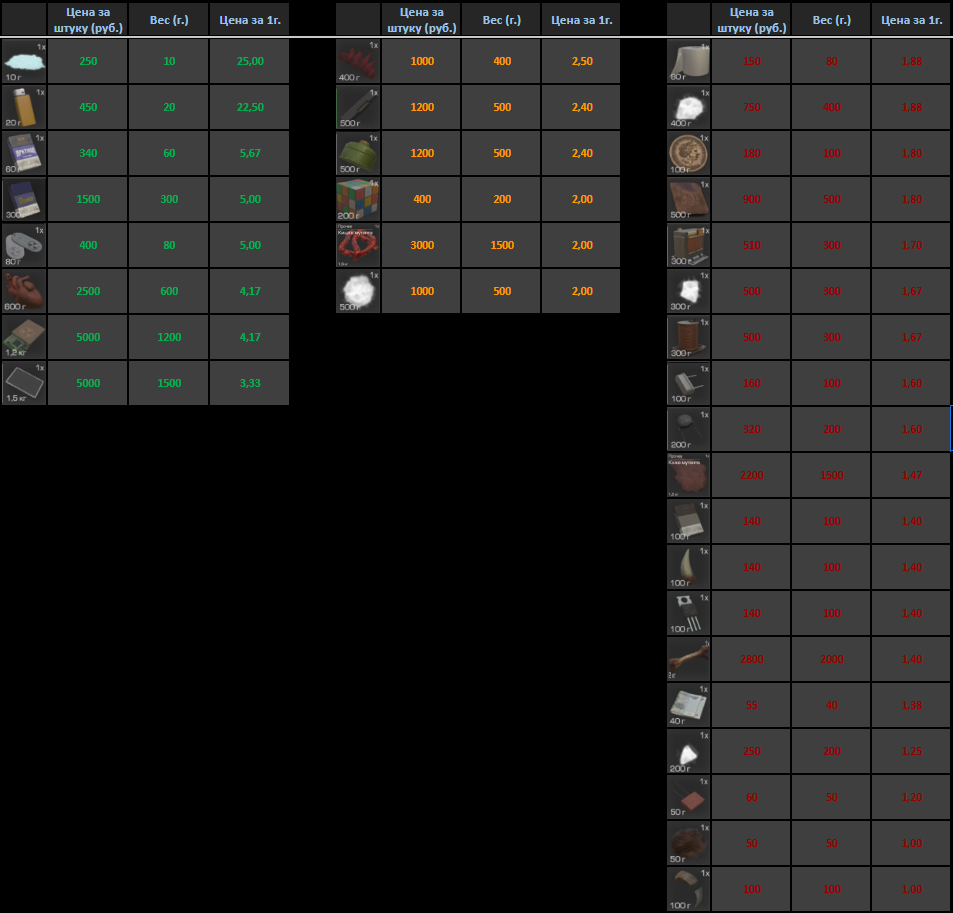
Task: Click the green table's 'Вес (г.)' header
Action: 169,20
